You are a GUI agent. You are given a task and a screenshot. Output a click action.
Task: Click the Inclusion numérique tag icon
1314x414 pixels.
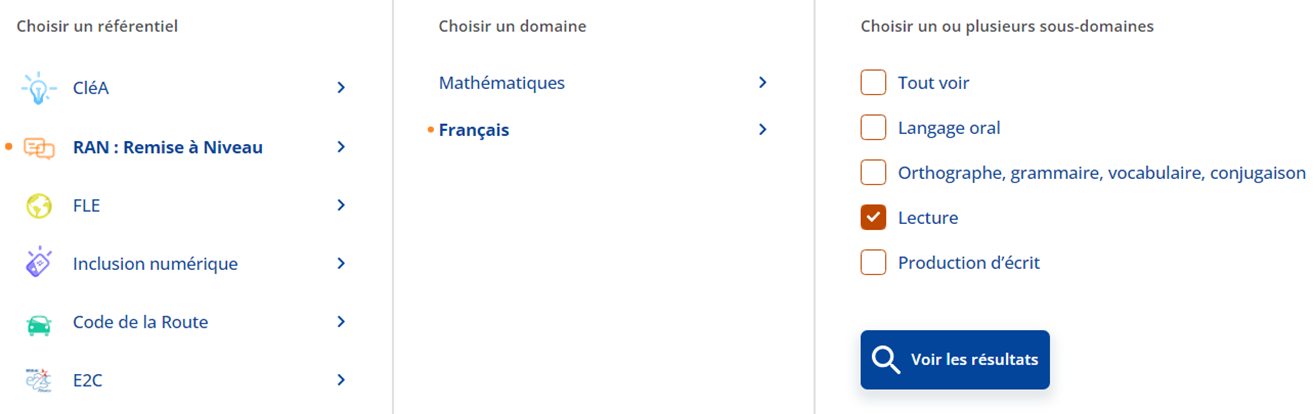click(x=38, y=263)
